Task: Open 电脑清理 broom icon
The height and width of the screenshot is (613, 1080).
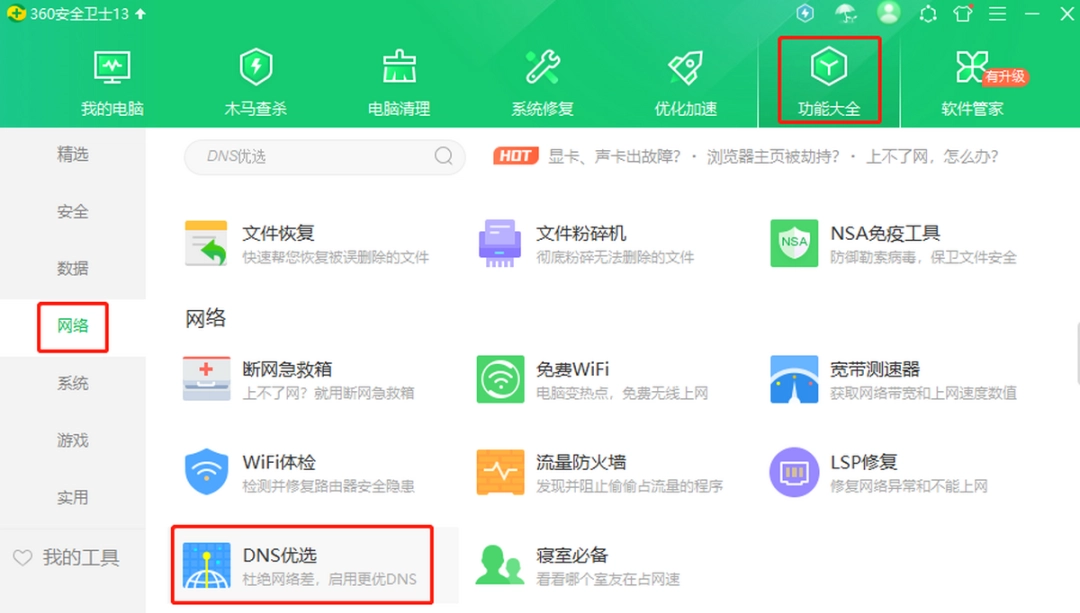Action: [x=399, y=67]
